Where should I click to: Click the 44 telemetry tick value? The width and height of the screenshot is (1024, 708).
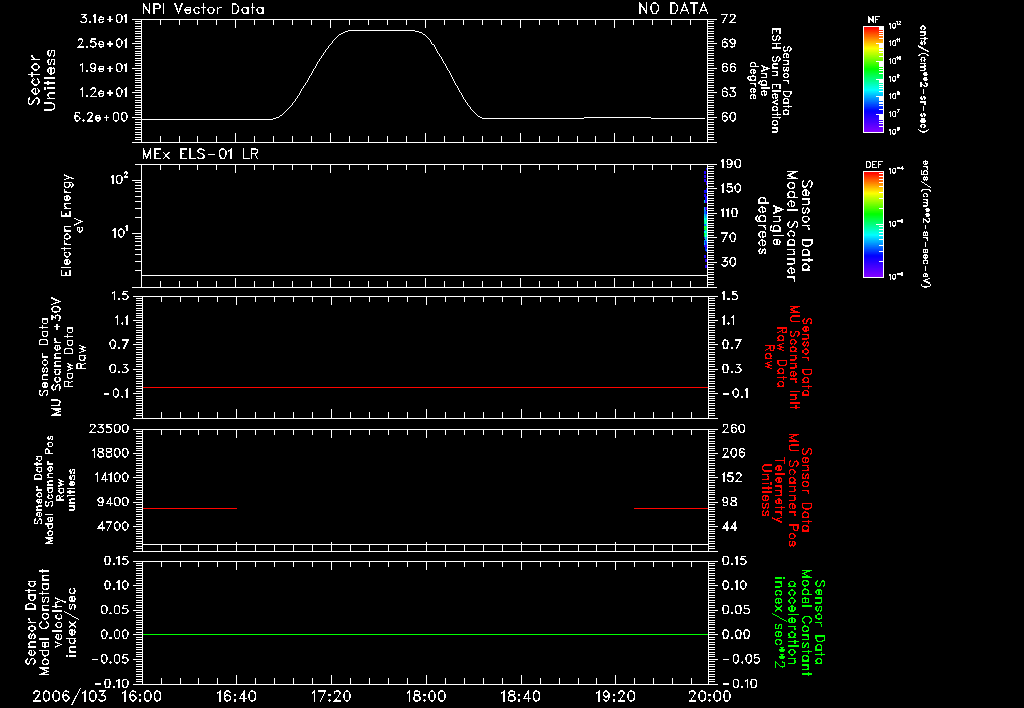point(729,526)
